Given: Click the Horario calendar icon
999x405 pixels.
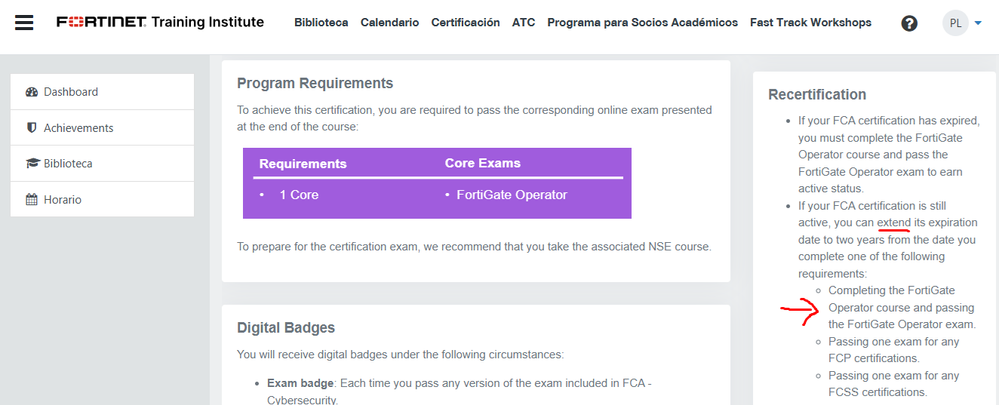Looking at the screenshot, I should coord(32,200).
